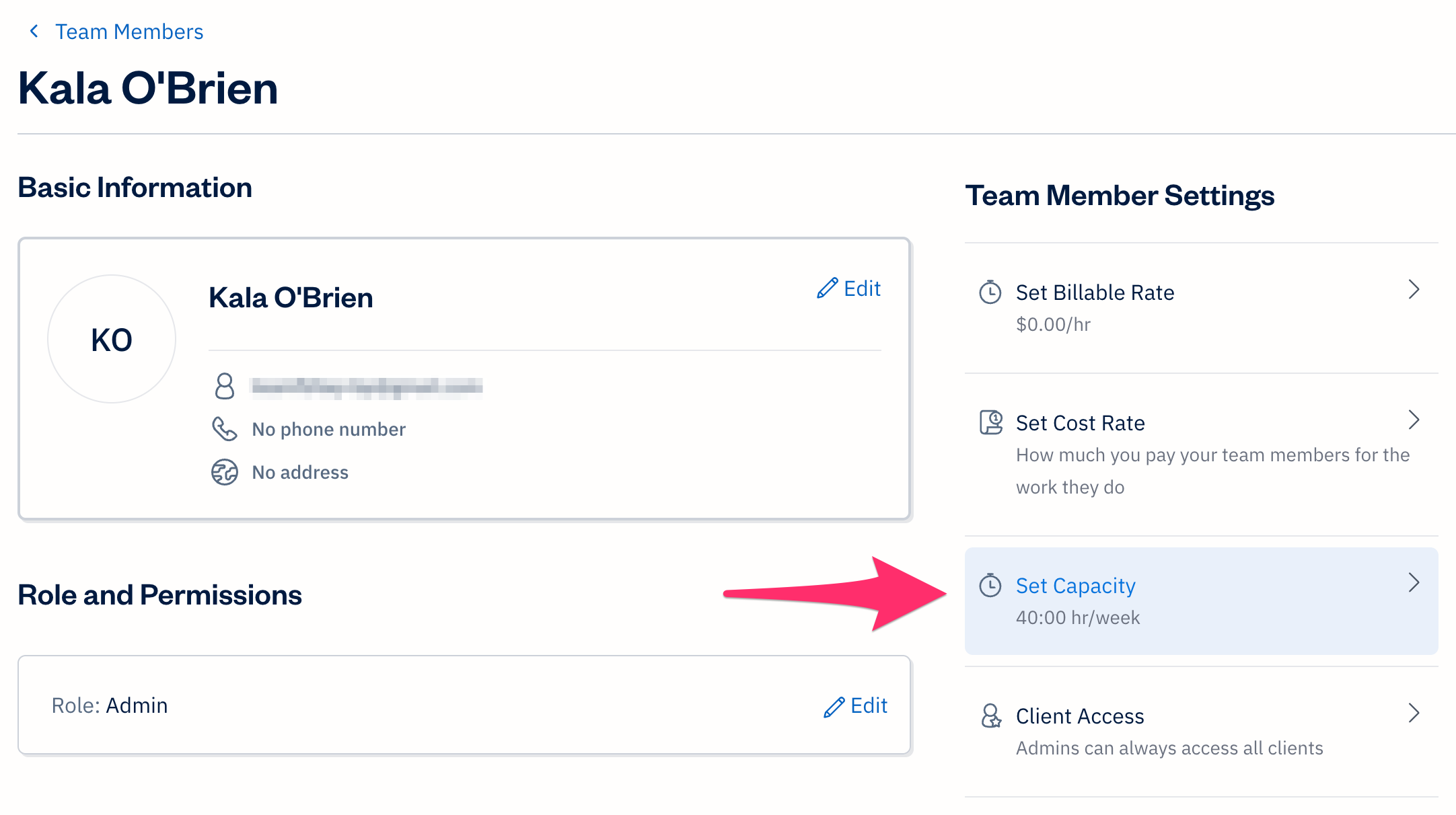This screenshot has width=1456, height=815.
Task: Click the Set Cost Rate document icon
Action: [990, 422]
